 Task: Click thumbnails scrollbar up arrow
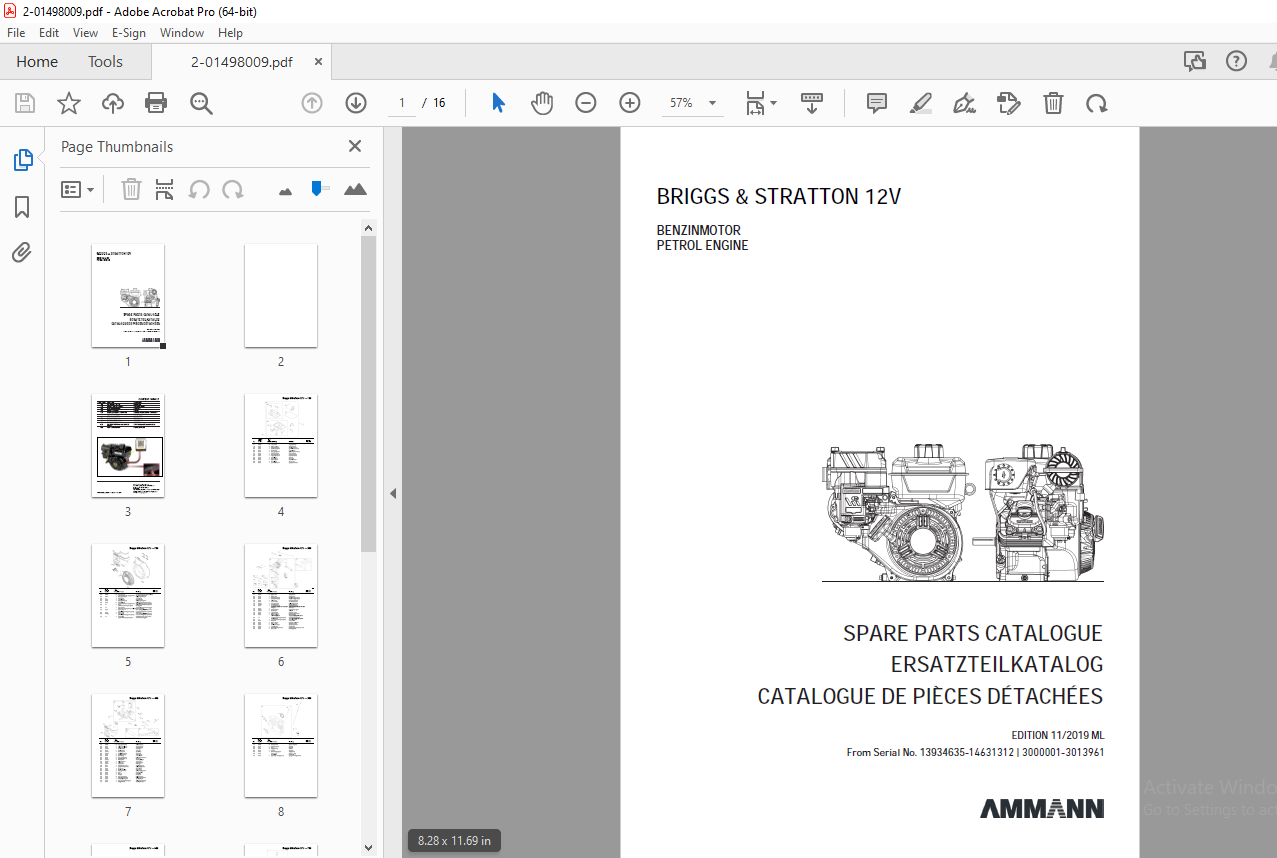(368, 228)
